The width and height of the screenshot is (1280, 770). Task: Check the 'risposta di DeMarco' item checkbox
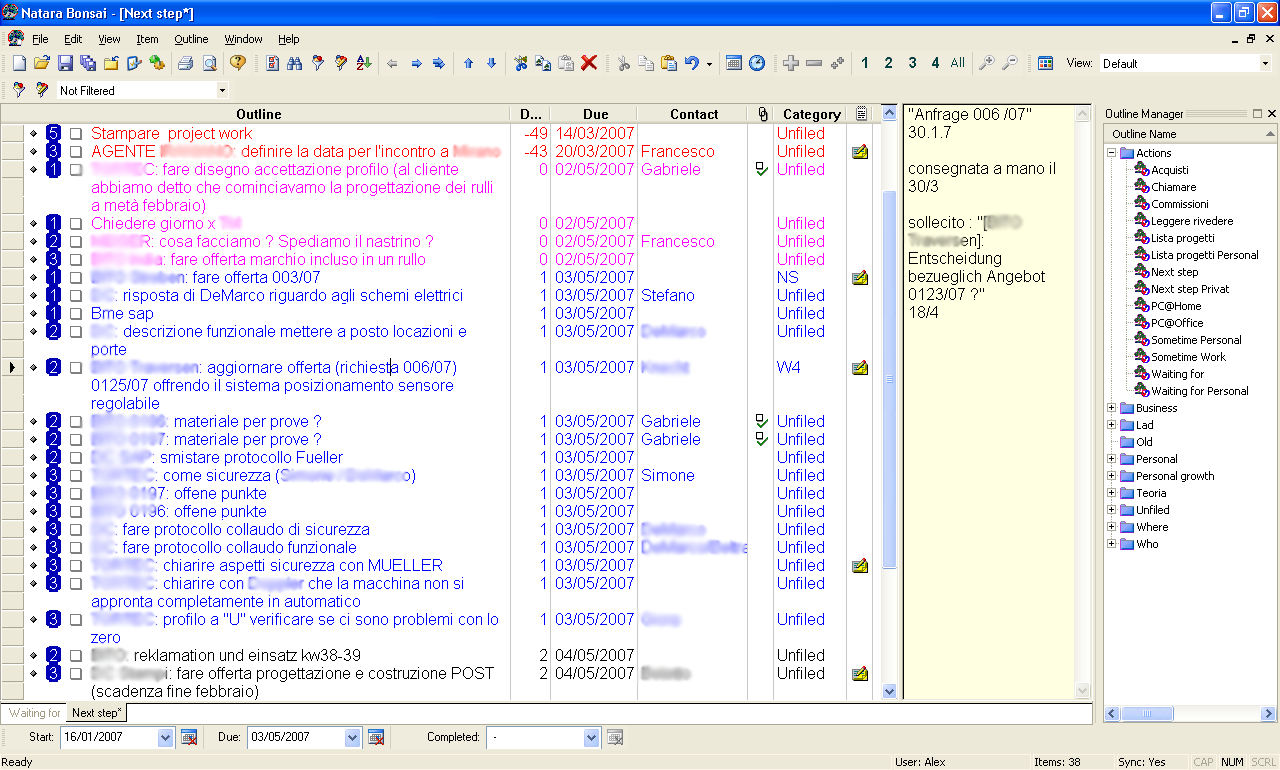tap(75, 296)
